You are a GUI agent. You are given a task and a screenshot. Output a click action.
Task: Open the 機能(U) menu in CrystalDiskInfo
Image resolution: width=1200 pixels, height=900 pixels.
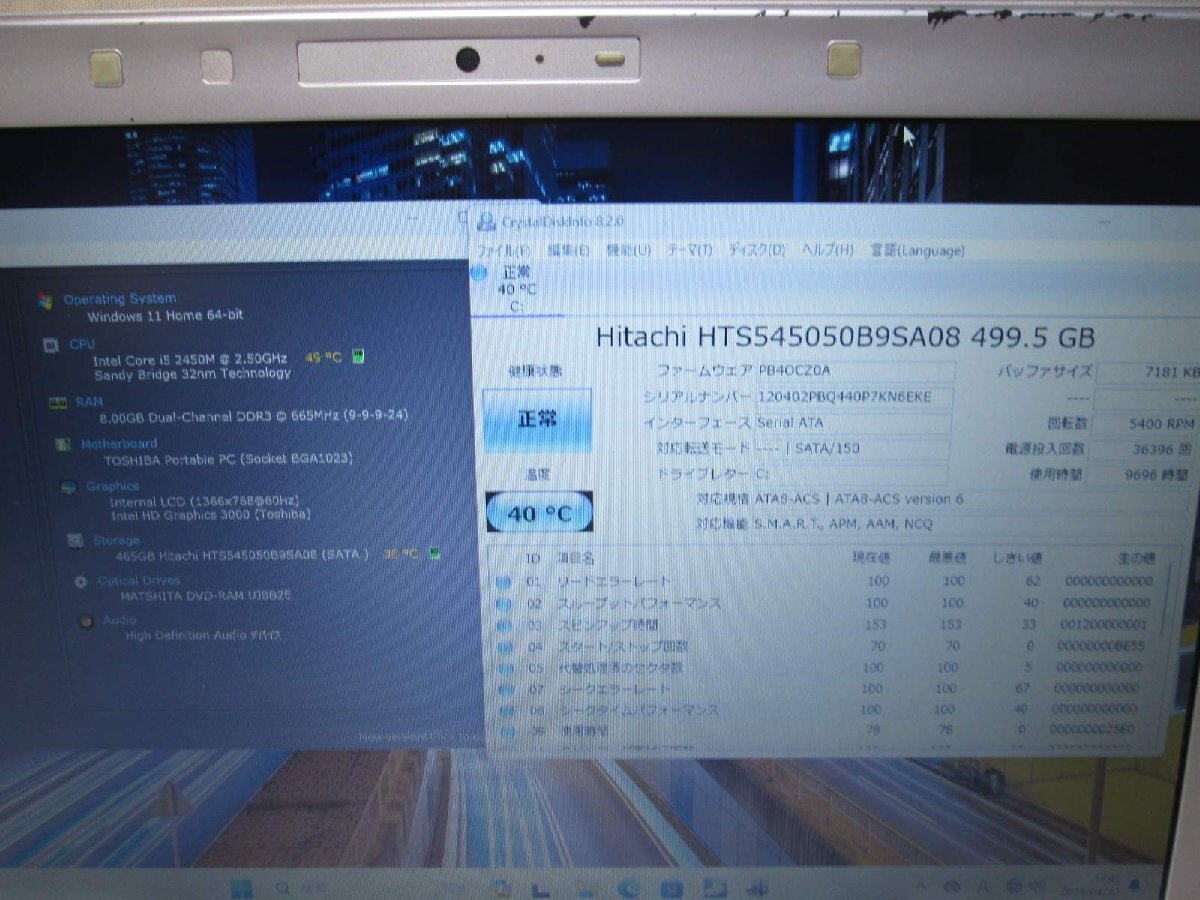tap(629, 250)
